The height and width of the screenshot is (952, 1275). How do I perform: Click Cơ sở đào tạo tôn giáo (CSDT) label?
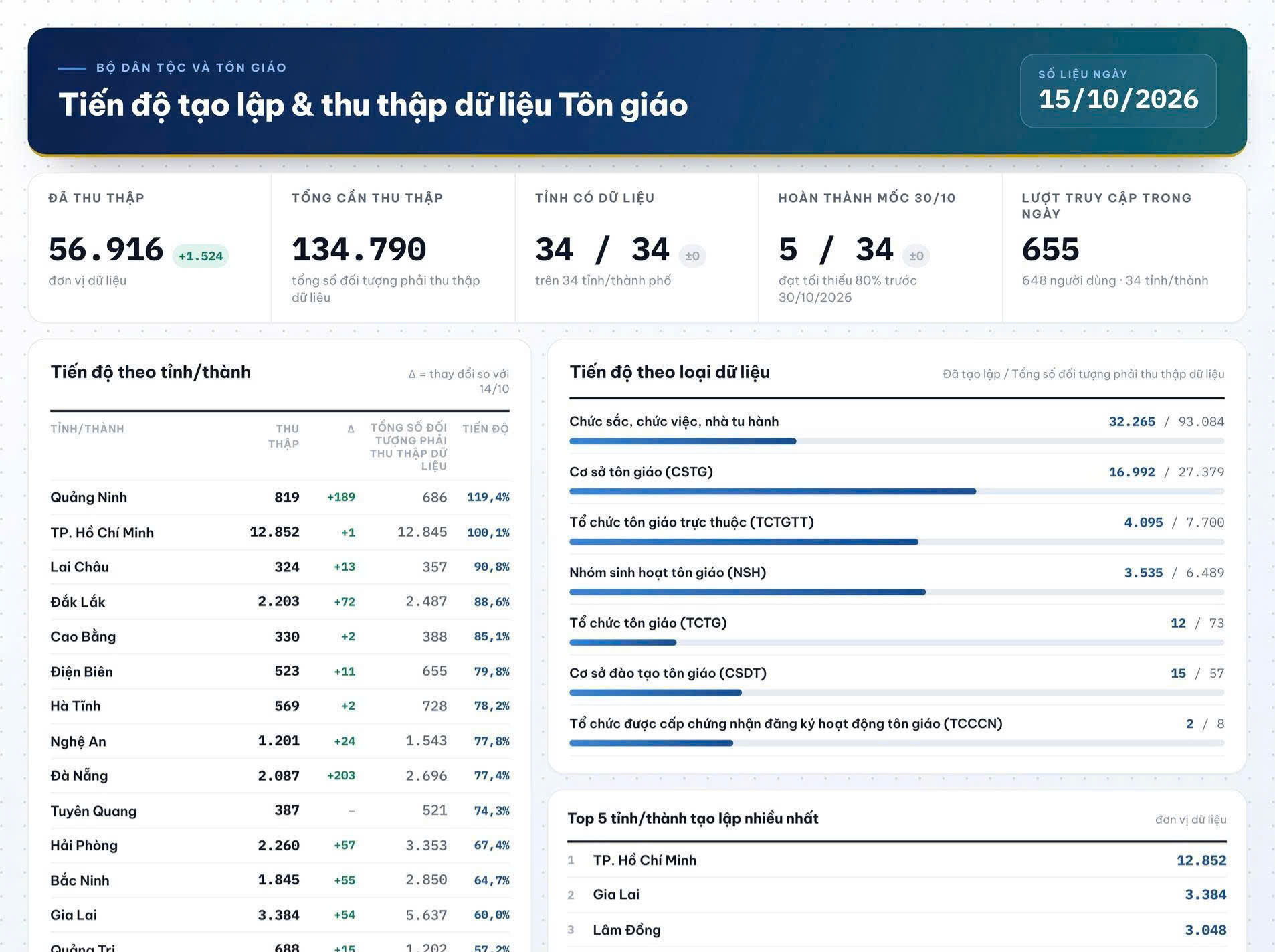668,673
